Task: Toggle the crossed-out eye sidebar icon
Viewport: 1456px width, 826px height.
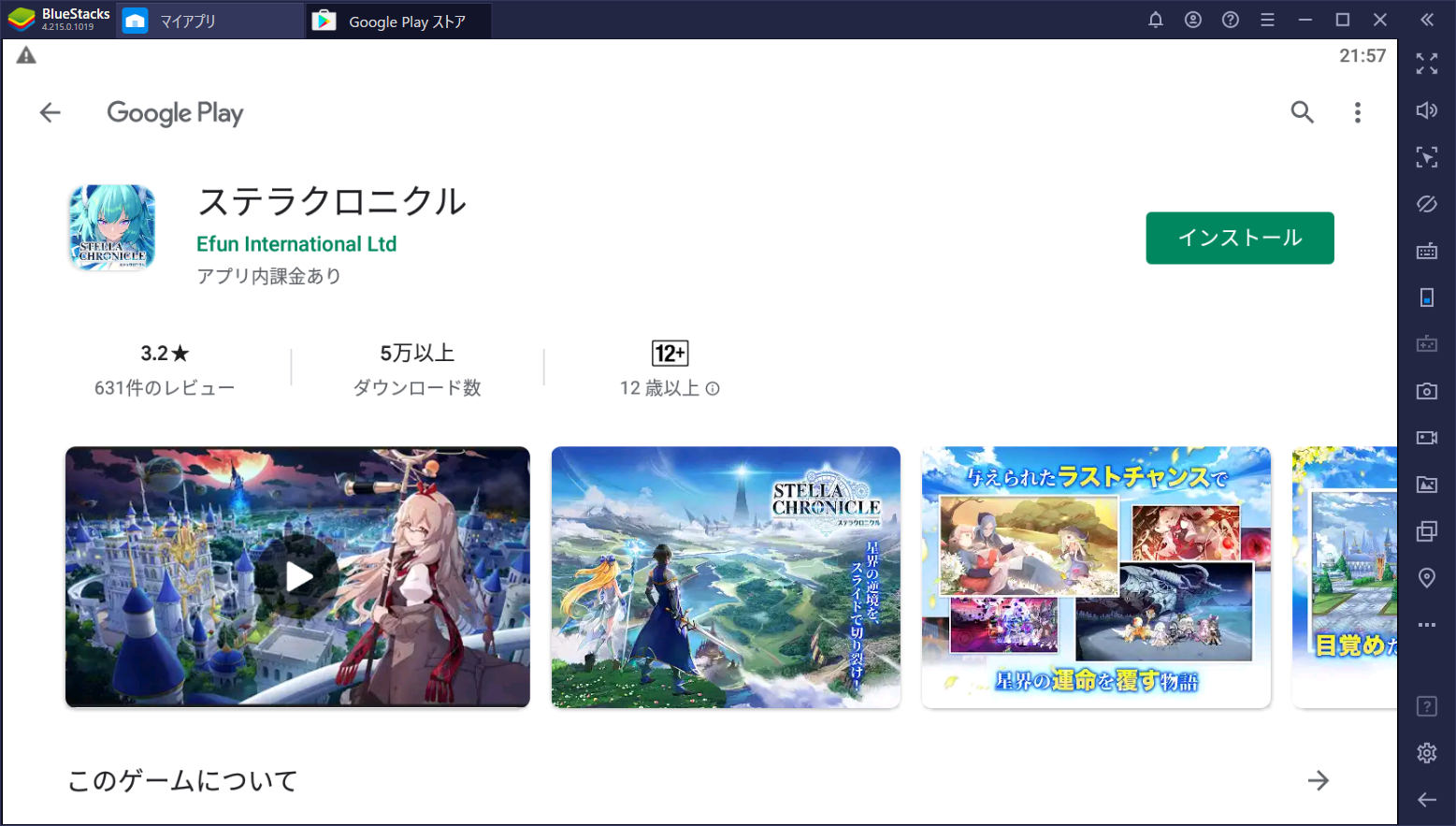Action: 1427,204
